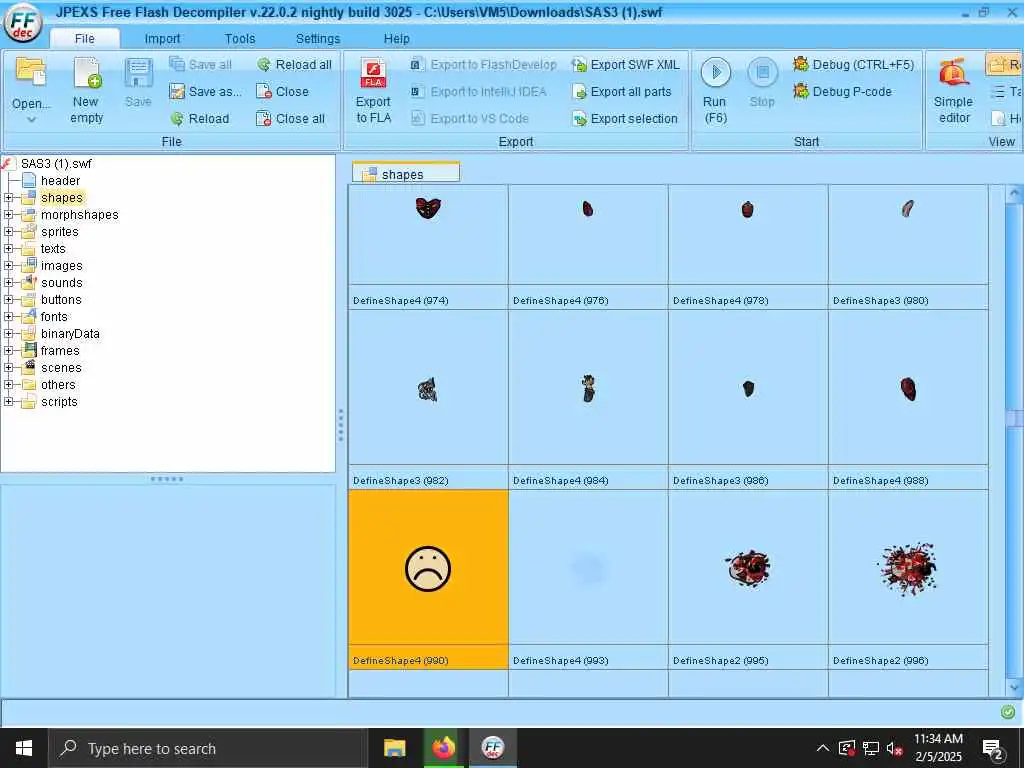The height and width of the screenshot is (768, 1024).
Task: Start Debug (CTRL+F5)
Action: tap(853, 65)
